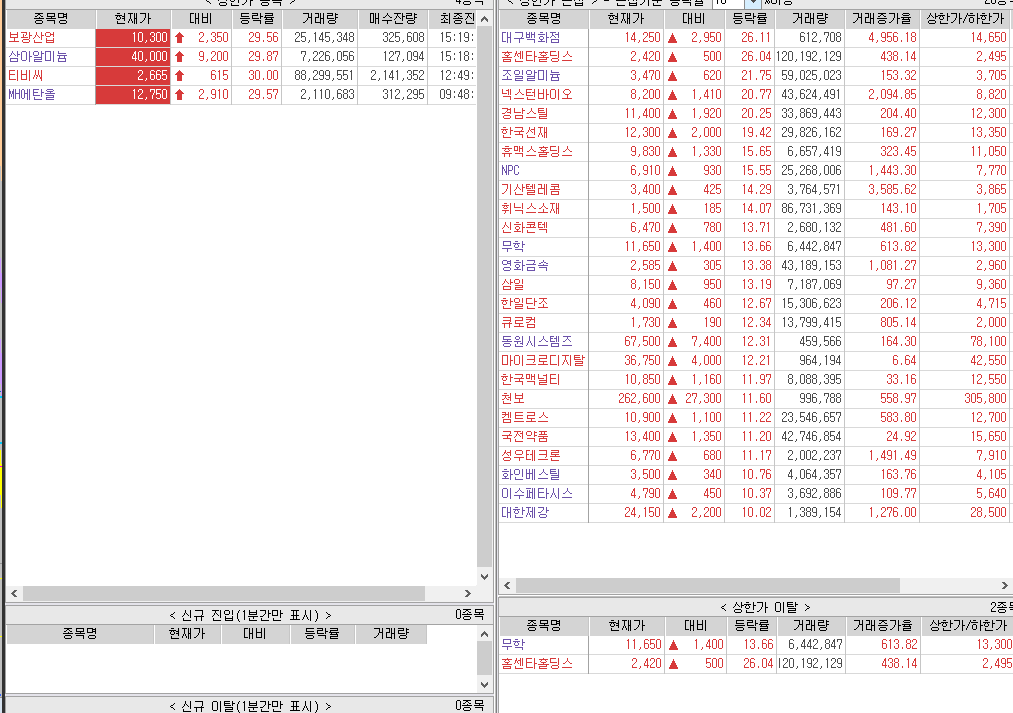Select 켐트로스 stock row

pyautogui.click(x=525, y=418)
